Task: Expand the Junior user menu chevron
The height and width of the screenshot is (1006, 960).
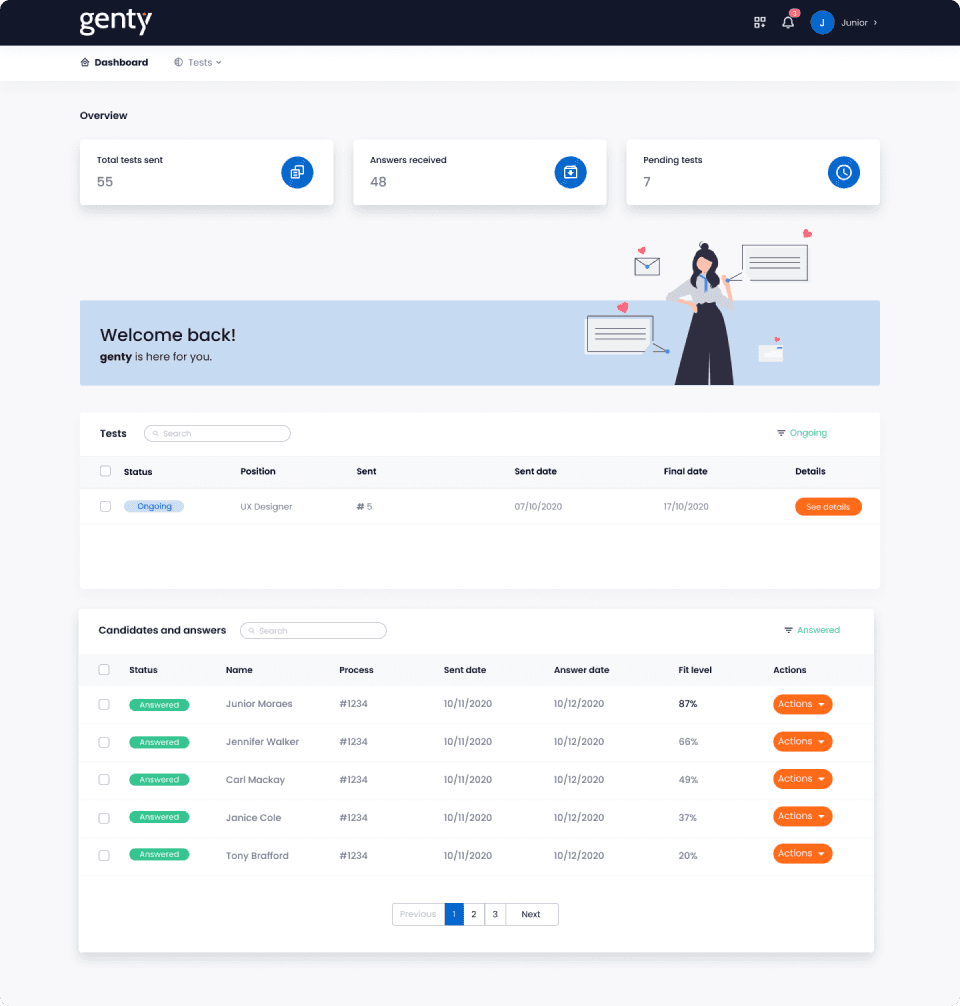Action: (x=875, y=22)
